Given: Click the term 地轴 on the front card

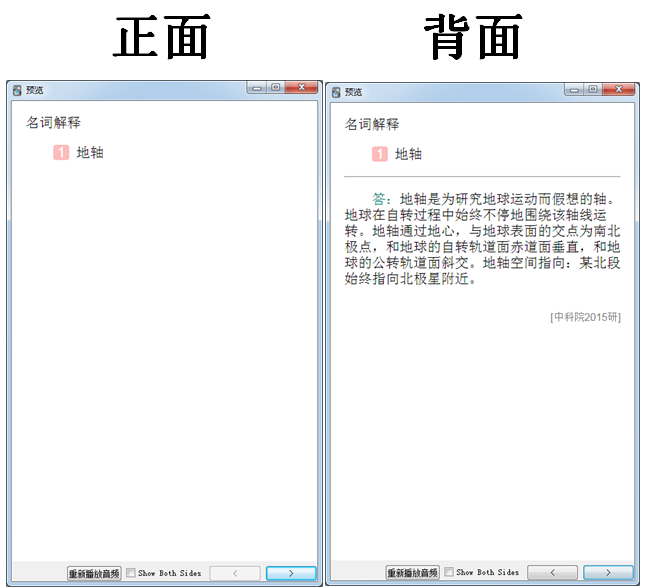Looking at the screenshot, I should coord(90,152).
